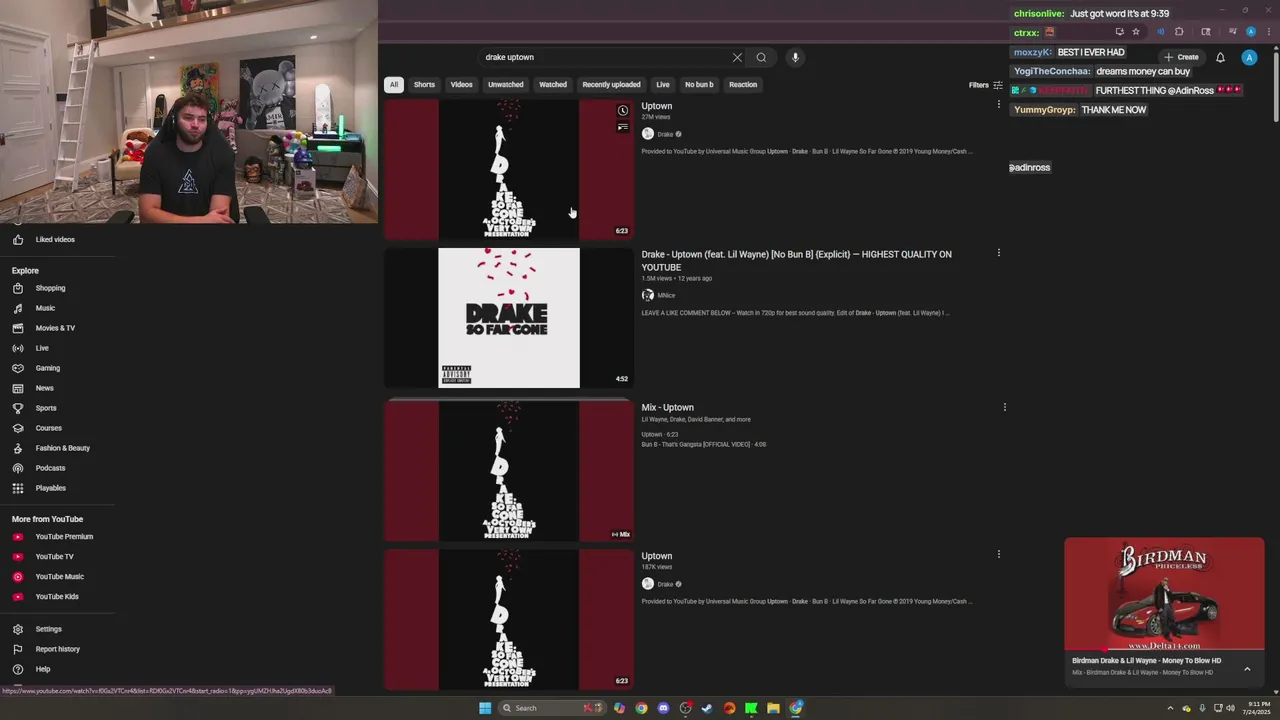
Task: Open more options for No Bun B result
Action: (x=998, y=253)
